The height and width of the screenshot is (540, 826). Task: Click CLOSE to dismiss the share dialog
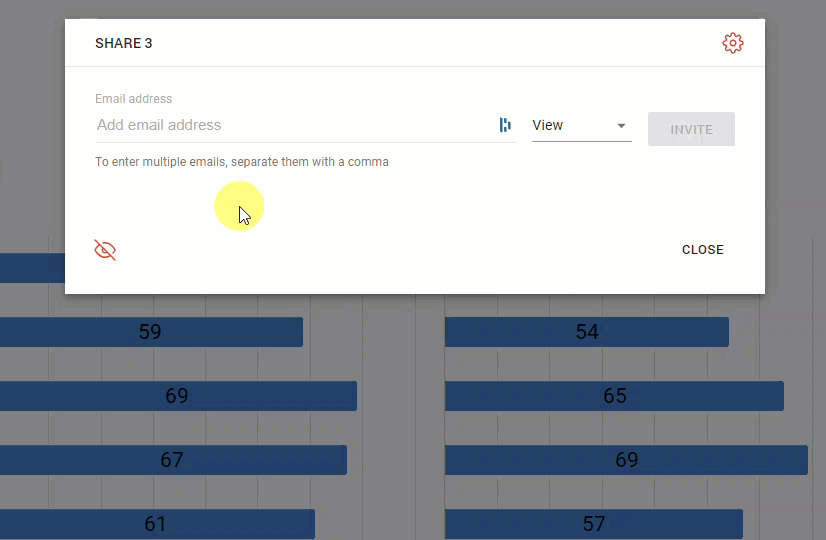[x=702, y=250]
